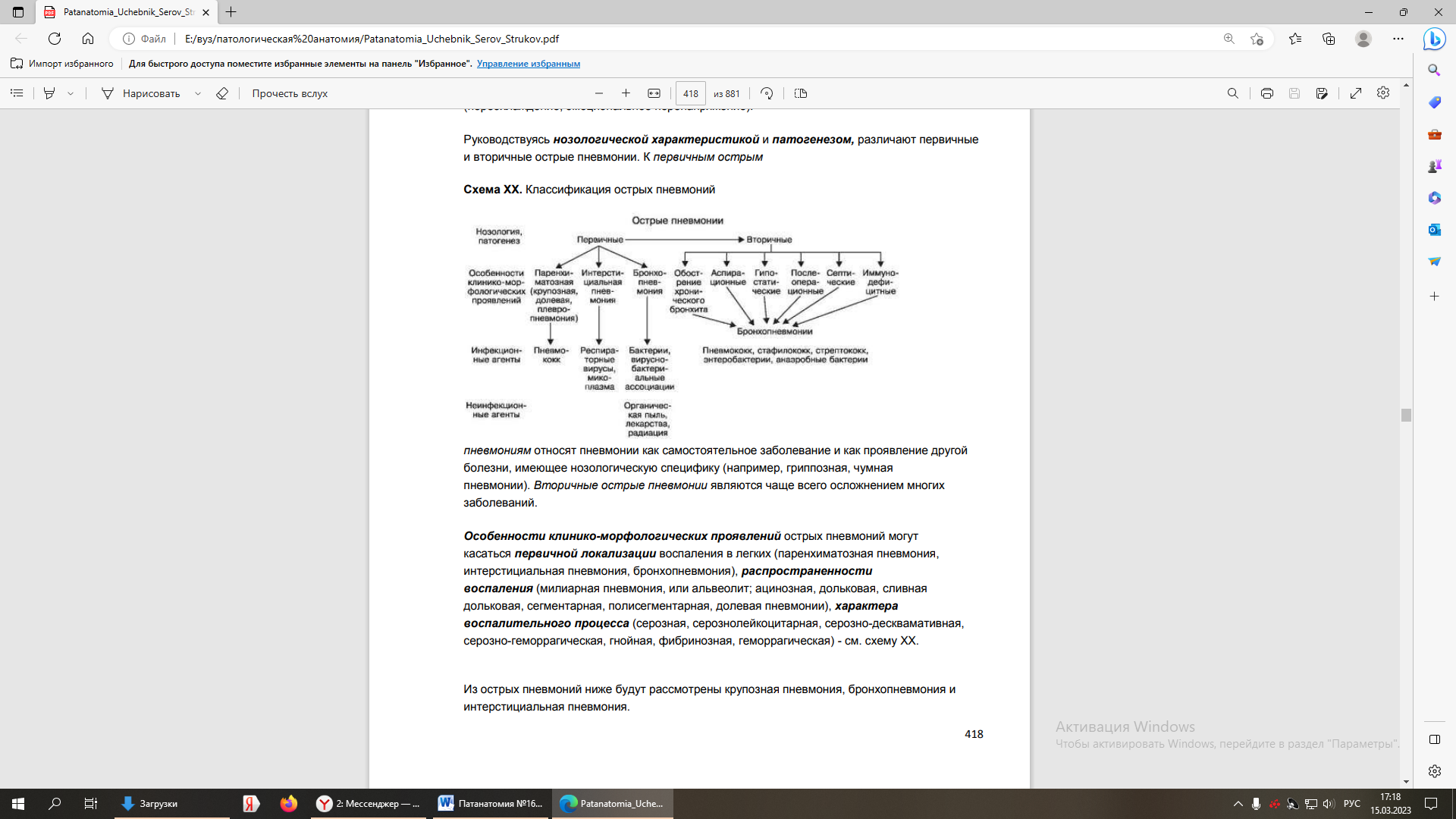Open Microsoft 365 sidebar icon

coord(1434,198)
